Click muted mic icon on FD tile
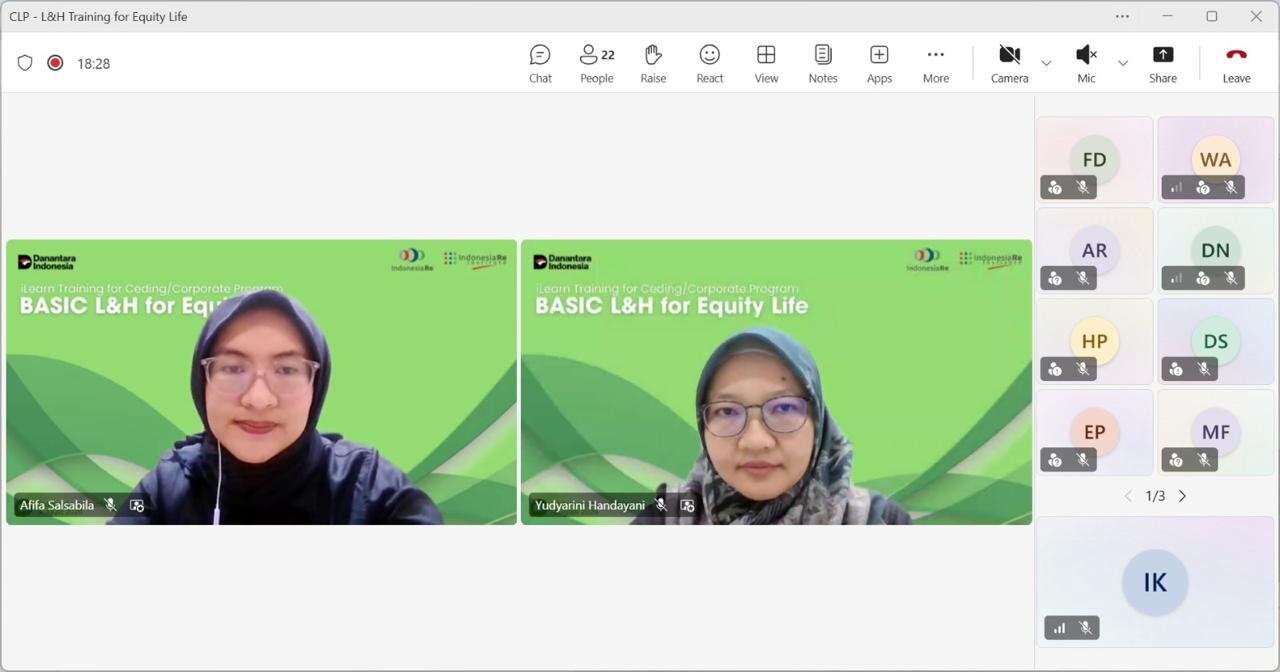Image resolution: width=1280 pixels, height=672 pixels. pyautogui.click(x=1082, y=187)
